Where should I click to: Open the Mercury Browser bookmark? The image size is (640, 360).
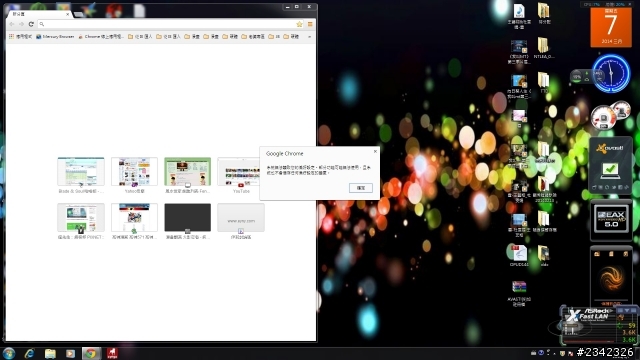[55, 37]
